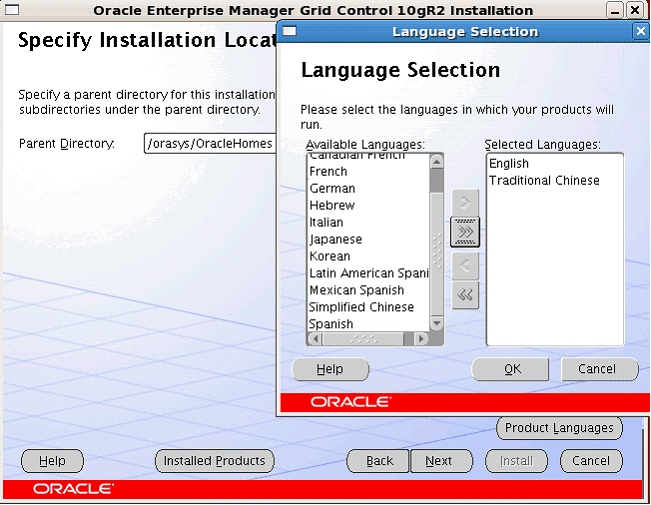Select English in Selected Languages
This screenshot has height=505, width=651.
pyautogui.click(x=555, y=163)
